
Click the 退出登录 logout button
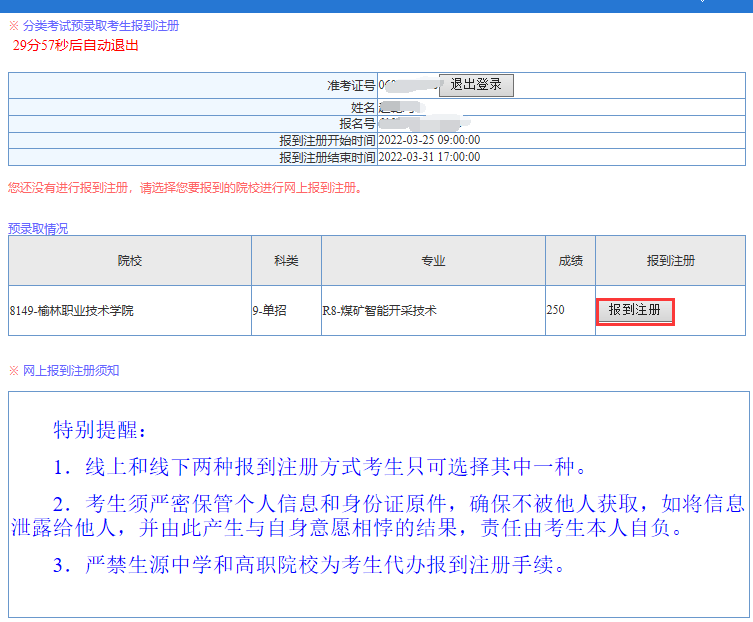[476, 85]
